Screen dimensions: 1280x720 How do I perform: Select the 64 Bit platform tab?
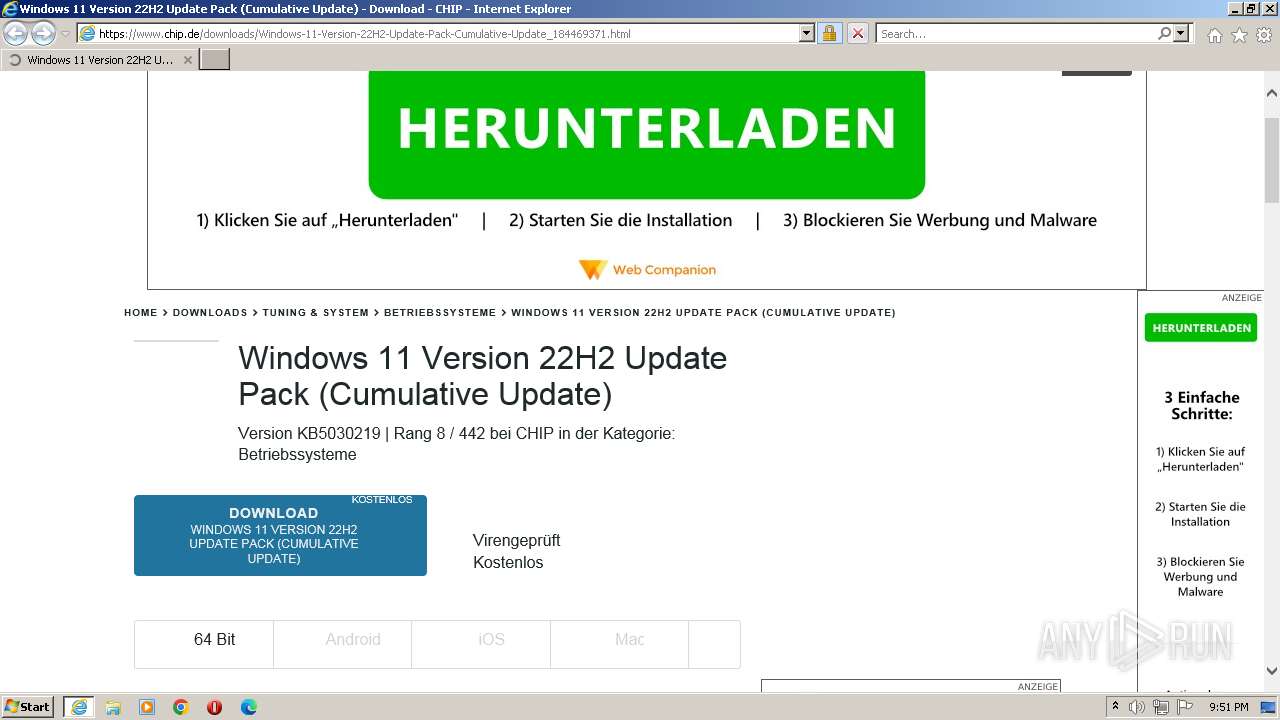coord(204,644)
